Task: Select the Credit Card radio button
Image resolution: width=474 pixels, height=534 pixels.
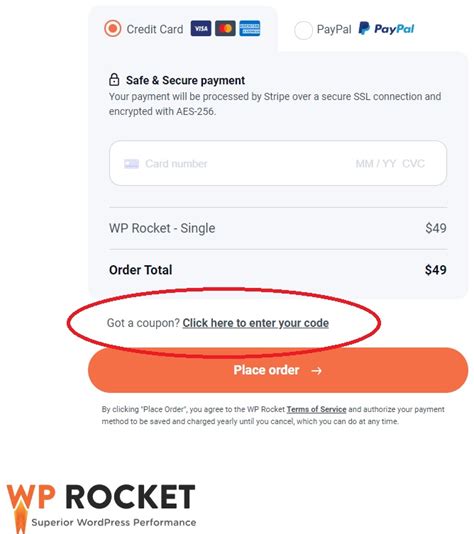Action: 113,29
